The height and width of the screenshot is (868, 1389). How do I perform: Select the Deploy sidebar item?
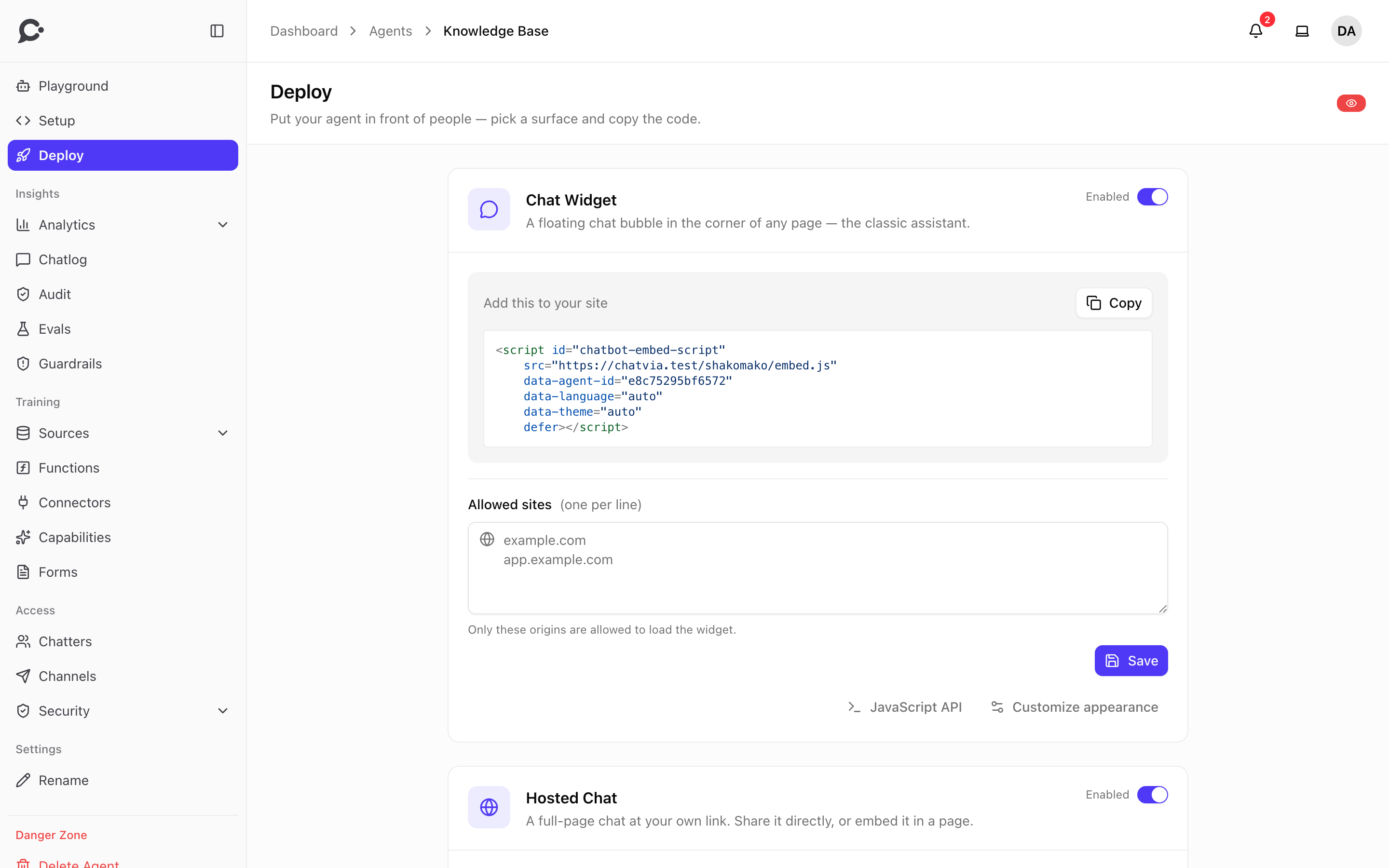point(123,155)
